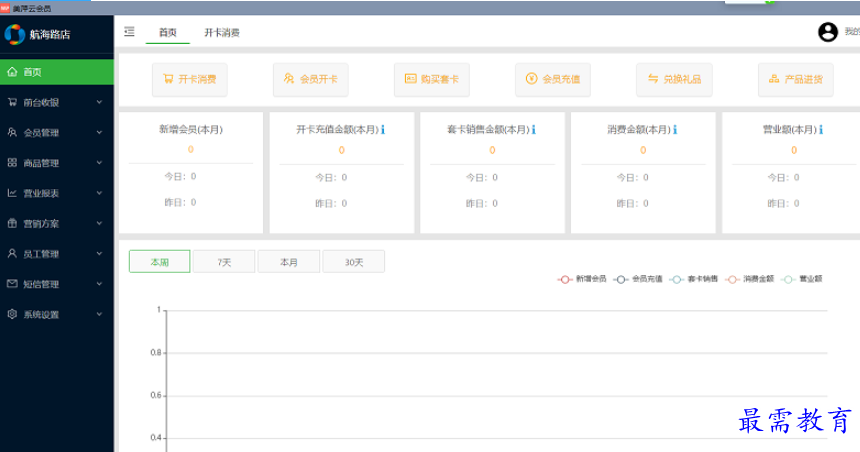Expand the 会员管理 submenu chevron
This screenshot has height=452, width=860.
tap(99, 132)
